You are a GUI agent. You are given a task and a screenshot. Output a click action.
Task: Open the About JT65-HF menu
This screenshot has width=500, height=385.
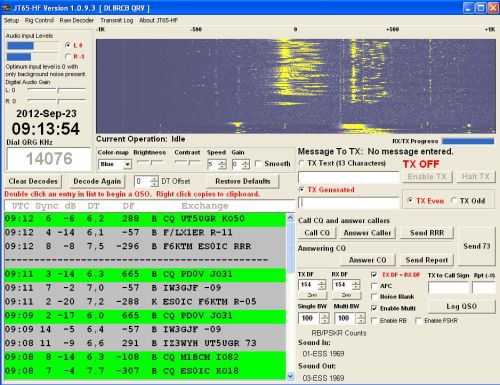[x=158, y=20]
